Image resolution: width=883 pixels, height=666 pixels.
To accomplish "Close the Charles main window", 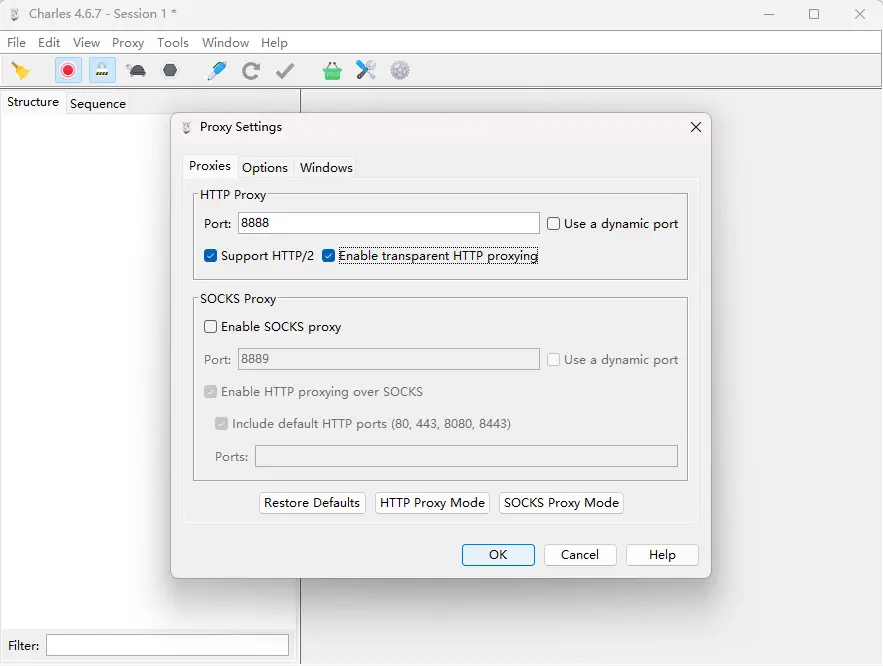I will coord(859,14).
